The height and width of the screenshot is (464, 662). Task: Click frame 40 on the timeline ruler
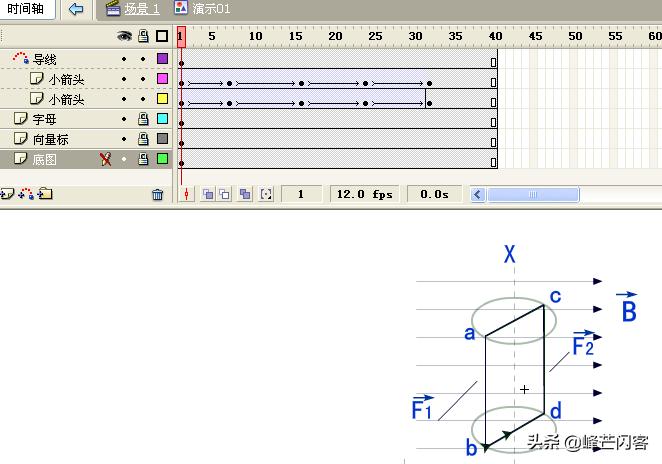tap(495, 36)
